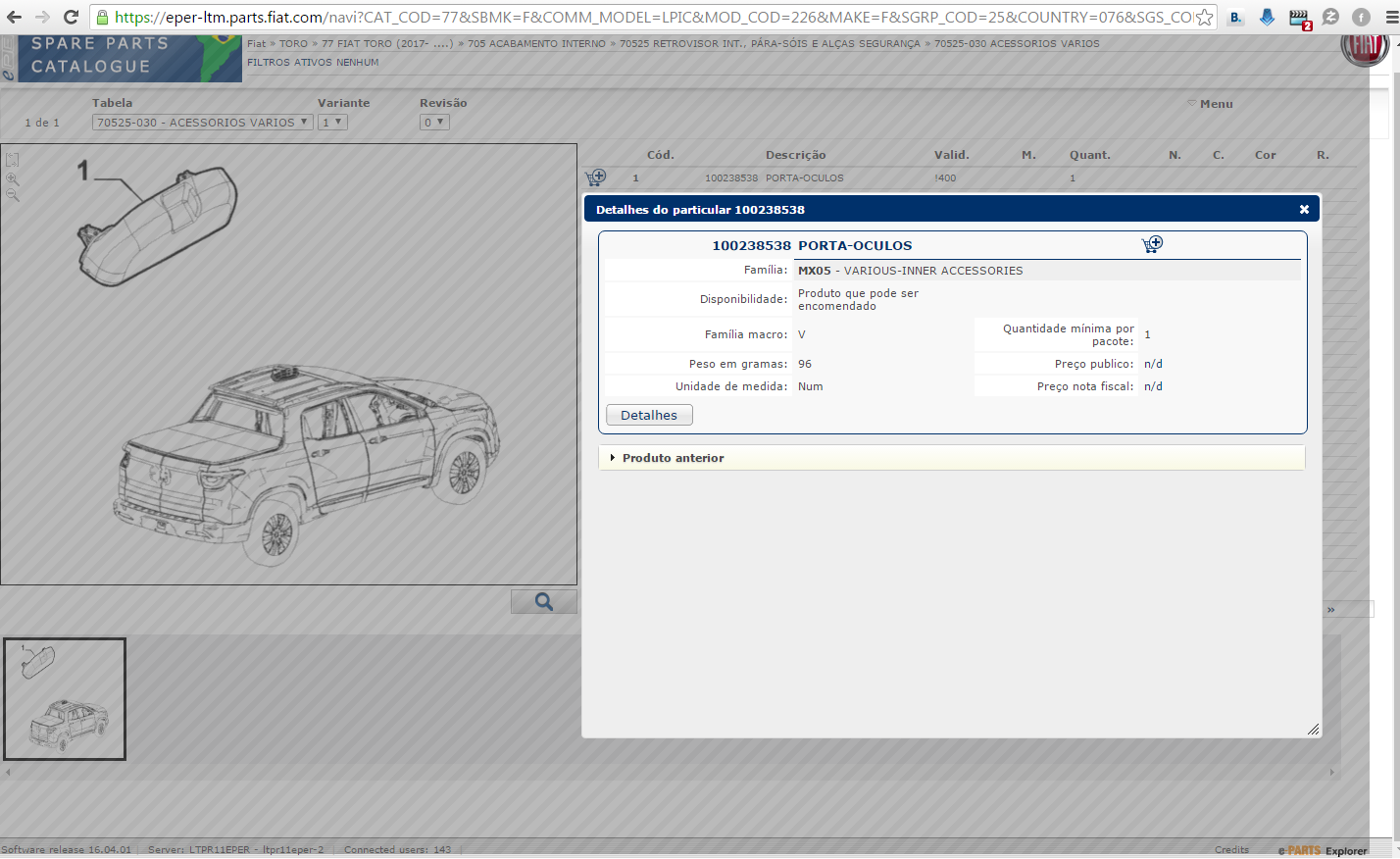Click the gray chat bubble extension icon
This screenshot has height=859, width=1400.
point(1330,17)
